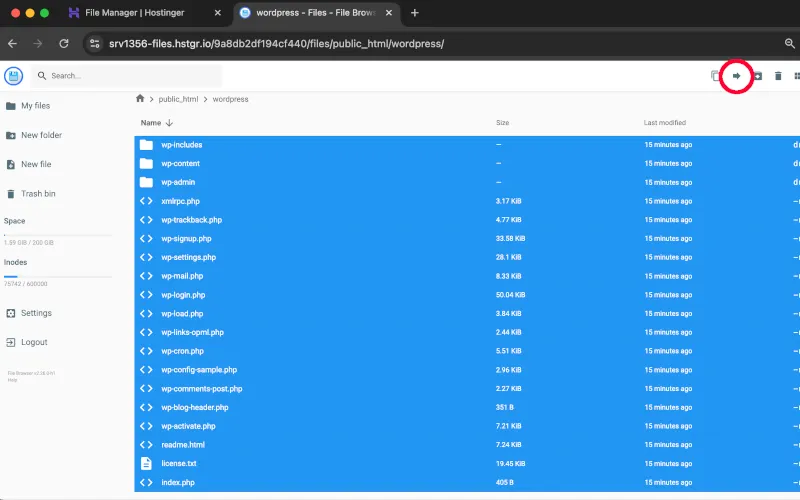Close the wordpress - Files tab
Screen dimensions: 800x500
(389, 13)
